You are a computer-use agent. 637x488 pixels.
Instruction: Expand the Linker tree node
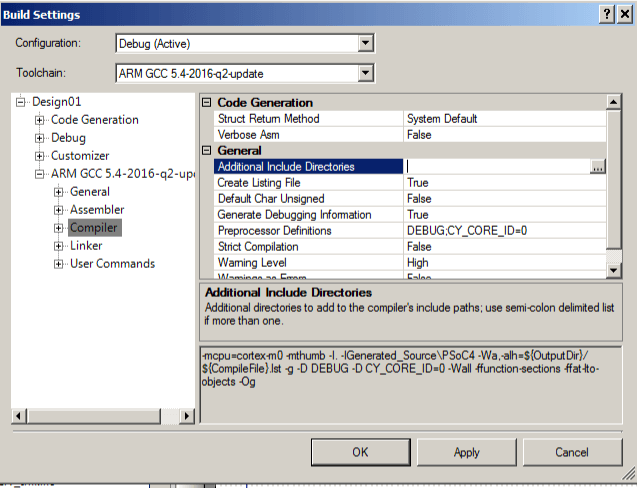[58, 246]
